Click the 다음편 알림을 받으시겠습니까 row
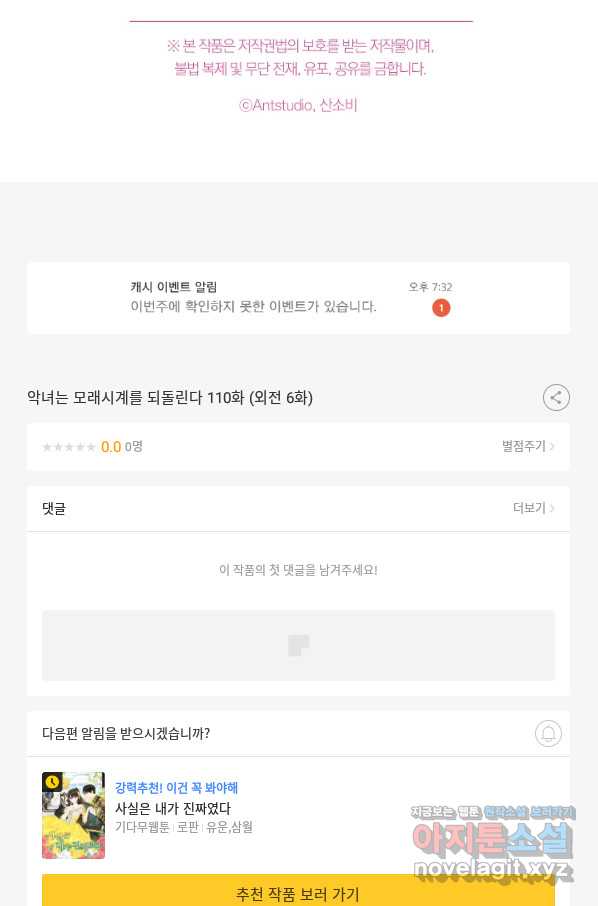 298,733
